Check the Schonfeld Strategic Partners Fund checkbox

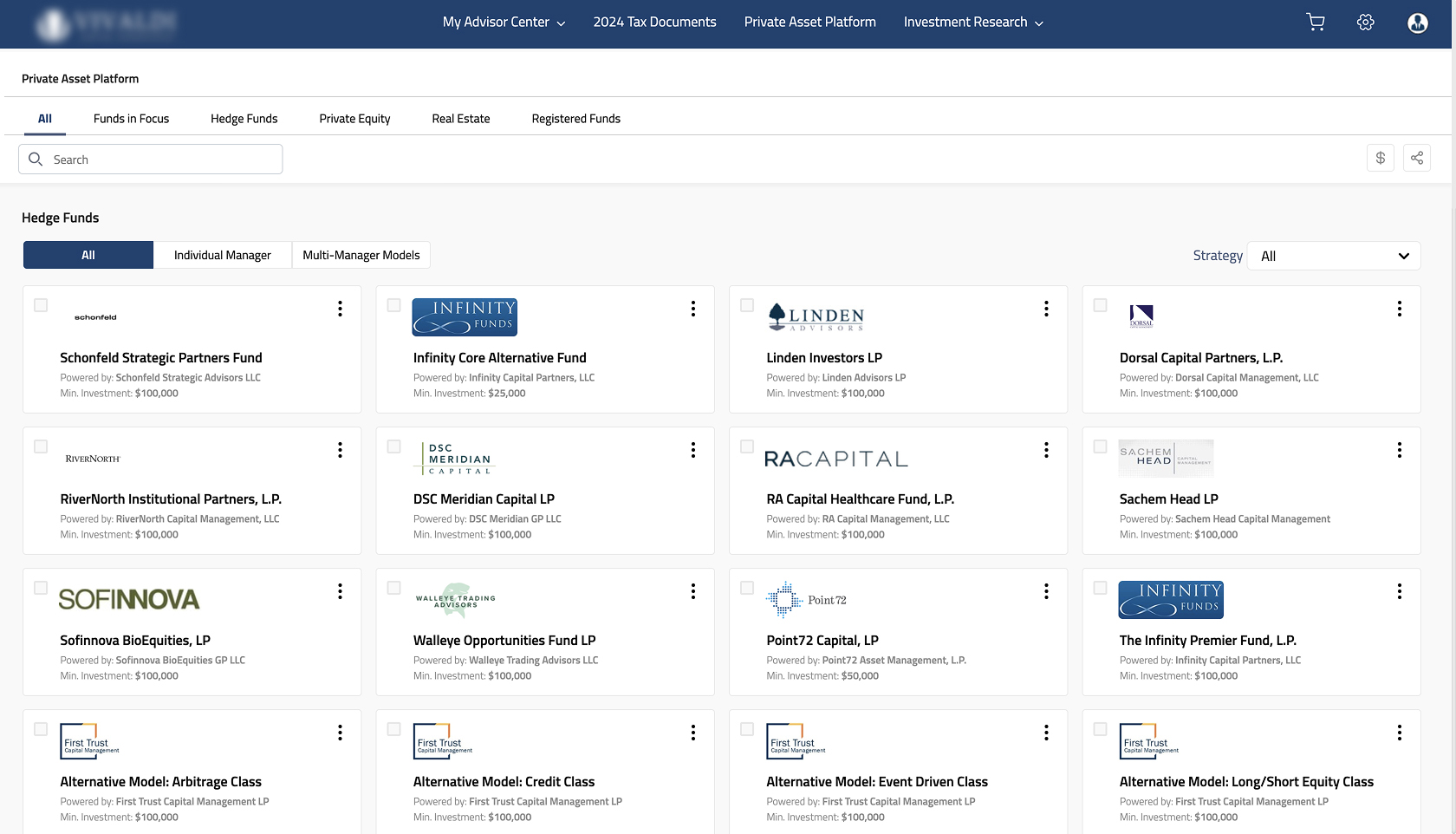click(41, 305)
